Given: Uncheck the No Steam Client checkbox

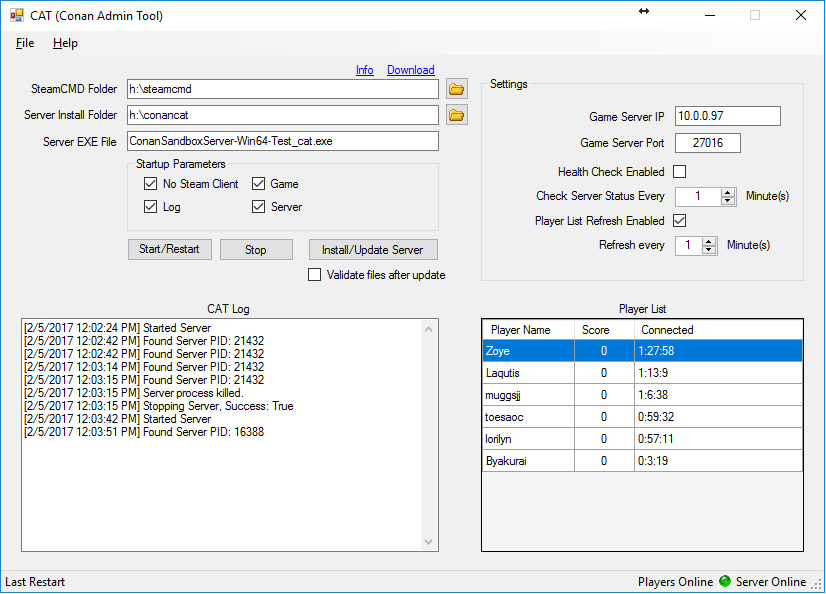Looking at the screenshot, I should pos(151,184).
